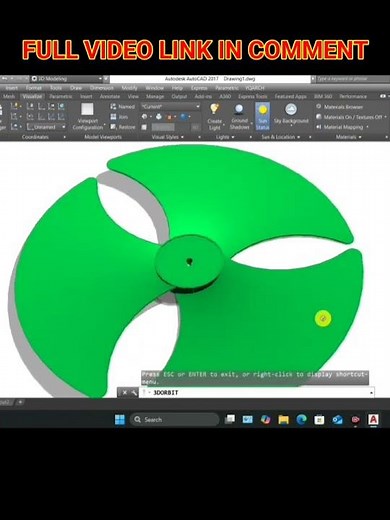Screen dimensions: 390x520
Task: Expand command line history arrow
Action: click(x=371, y=393)
